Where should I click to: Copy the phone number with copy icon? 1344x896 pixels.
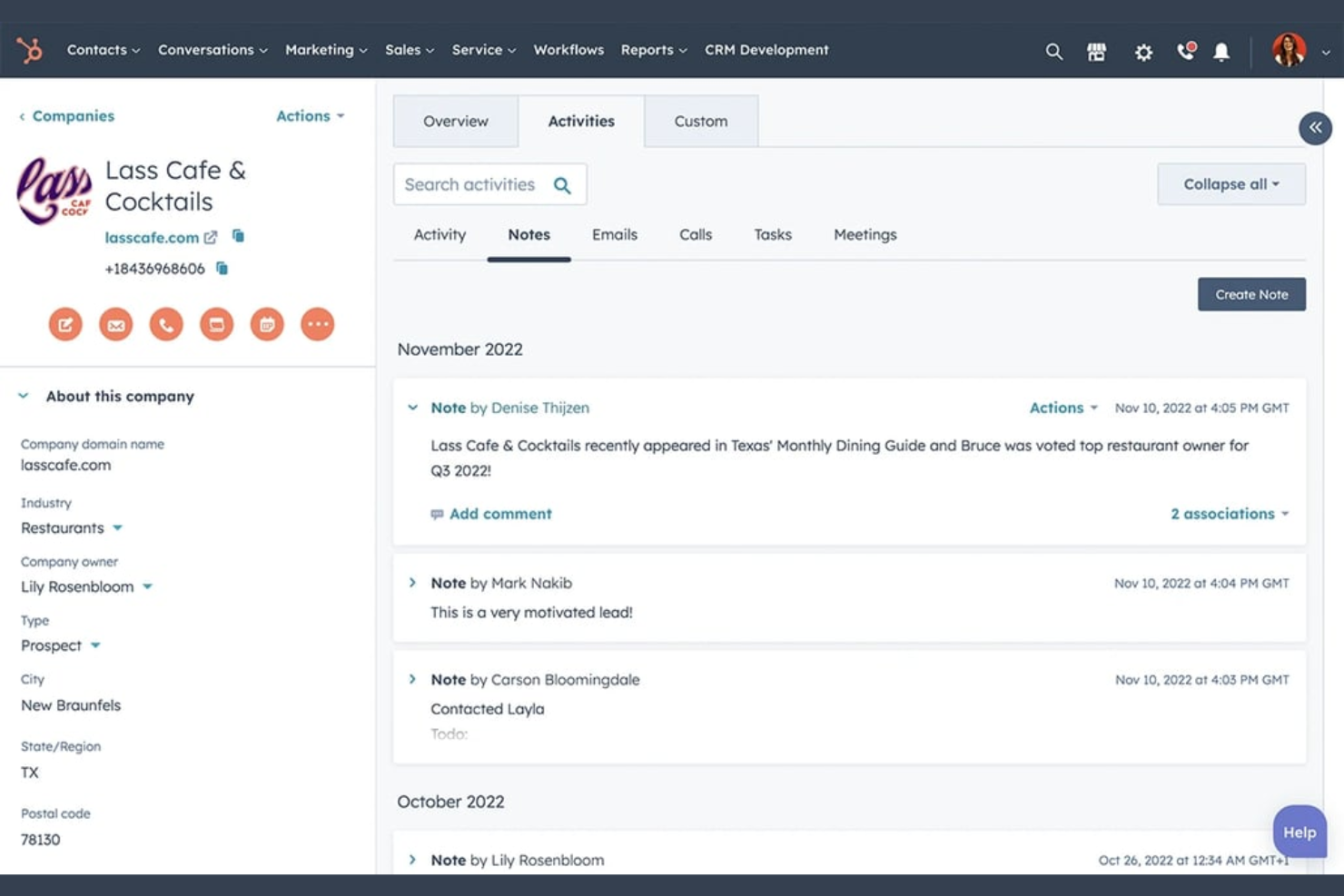(222, 268)
